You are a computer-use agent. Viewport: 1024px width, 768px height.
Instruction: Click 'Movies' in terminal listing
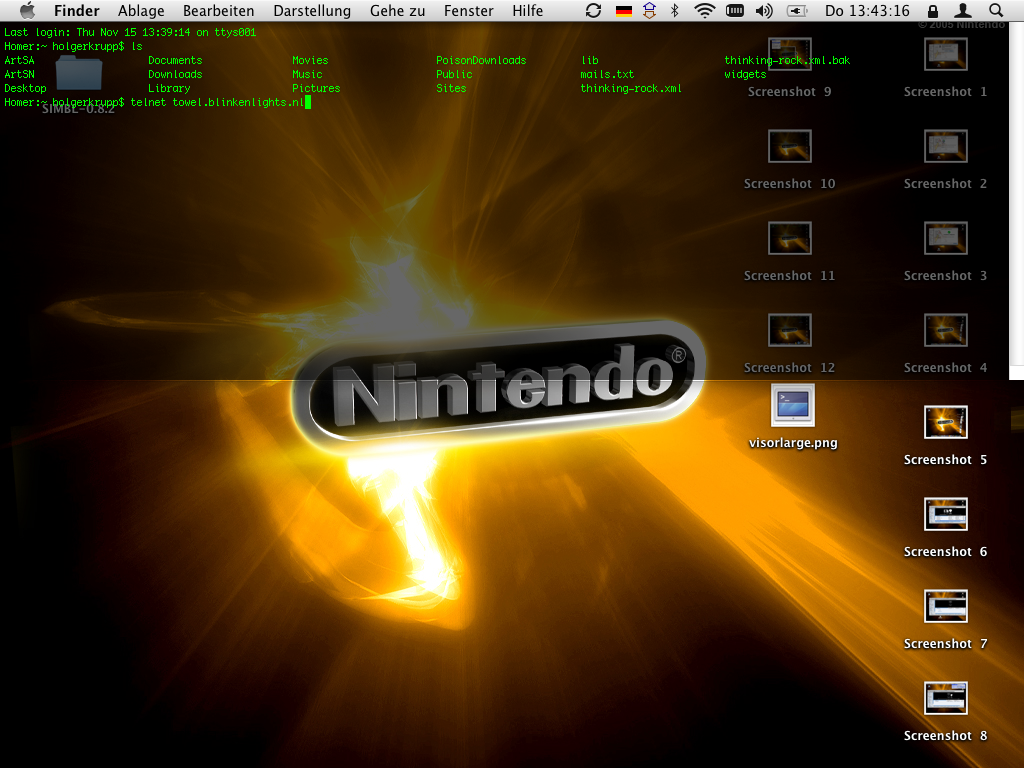(x=310, y=60)
